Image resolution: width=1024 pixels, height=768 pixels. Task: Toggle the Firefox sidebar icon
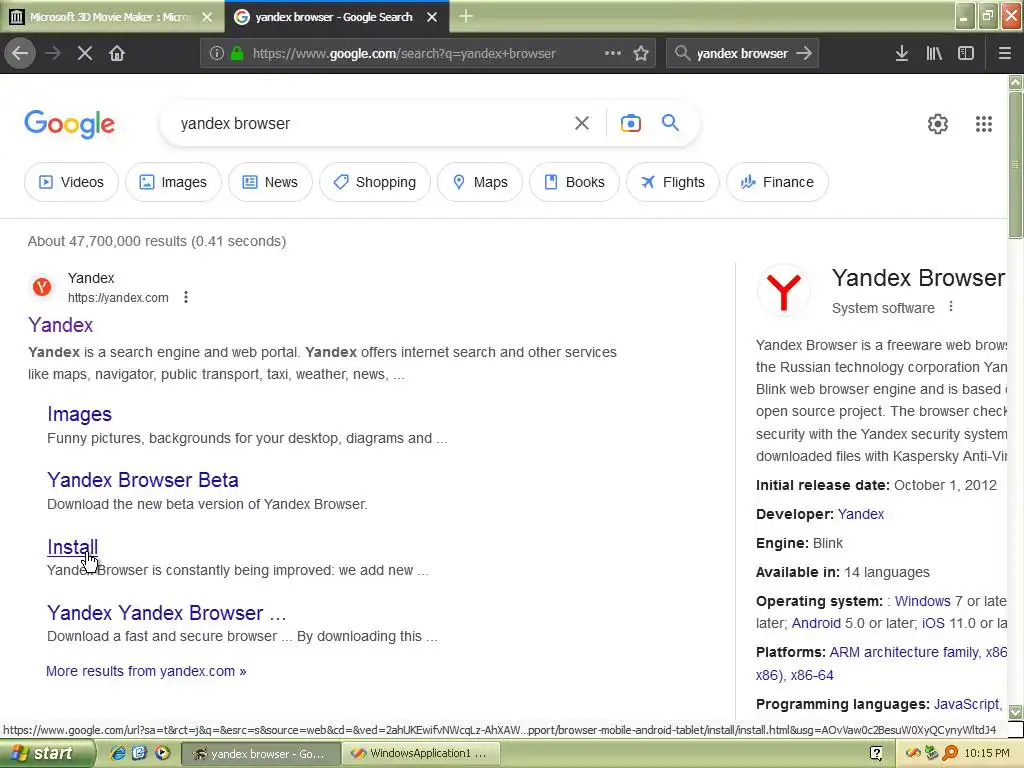966,53
